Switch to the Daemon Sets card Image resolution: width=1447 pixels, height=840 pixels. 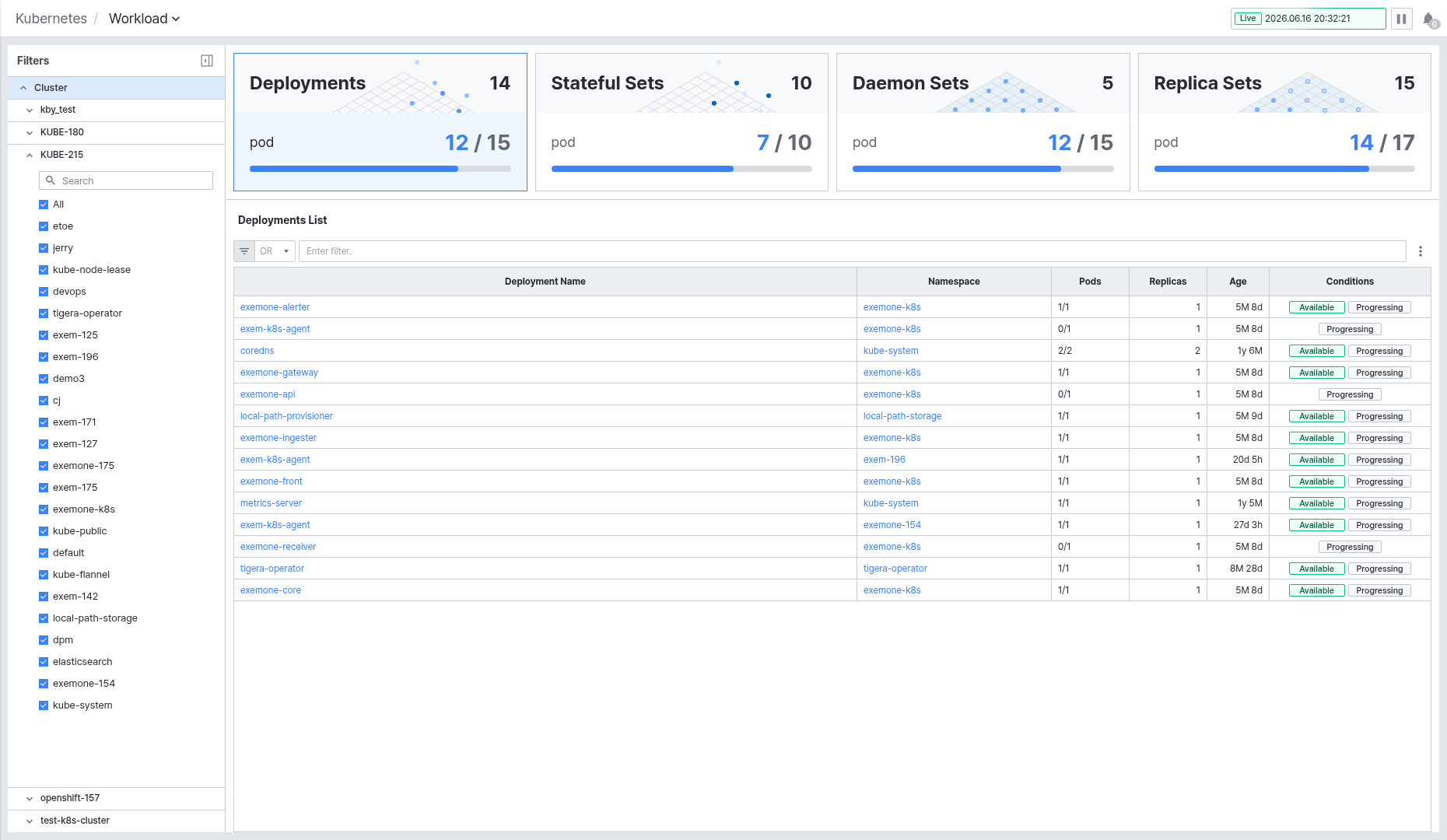[x=983, y=122]
